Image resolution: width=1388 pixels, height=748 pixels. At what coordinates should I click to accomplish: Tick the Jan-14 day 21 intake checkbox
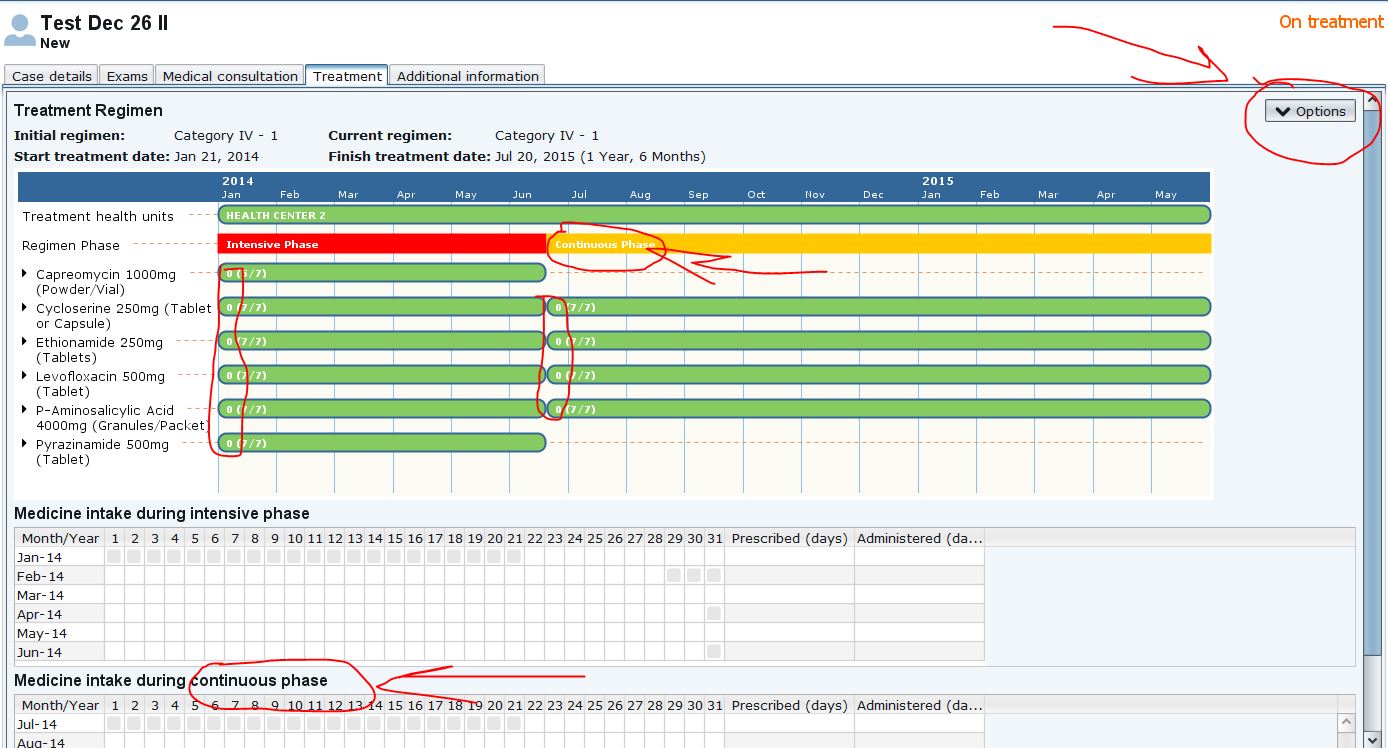514,557
